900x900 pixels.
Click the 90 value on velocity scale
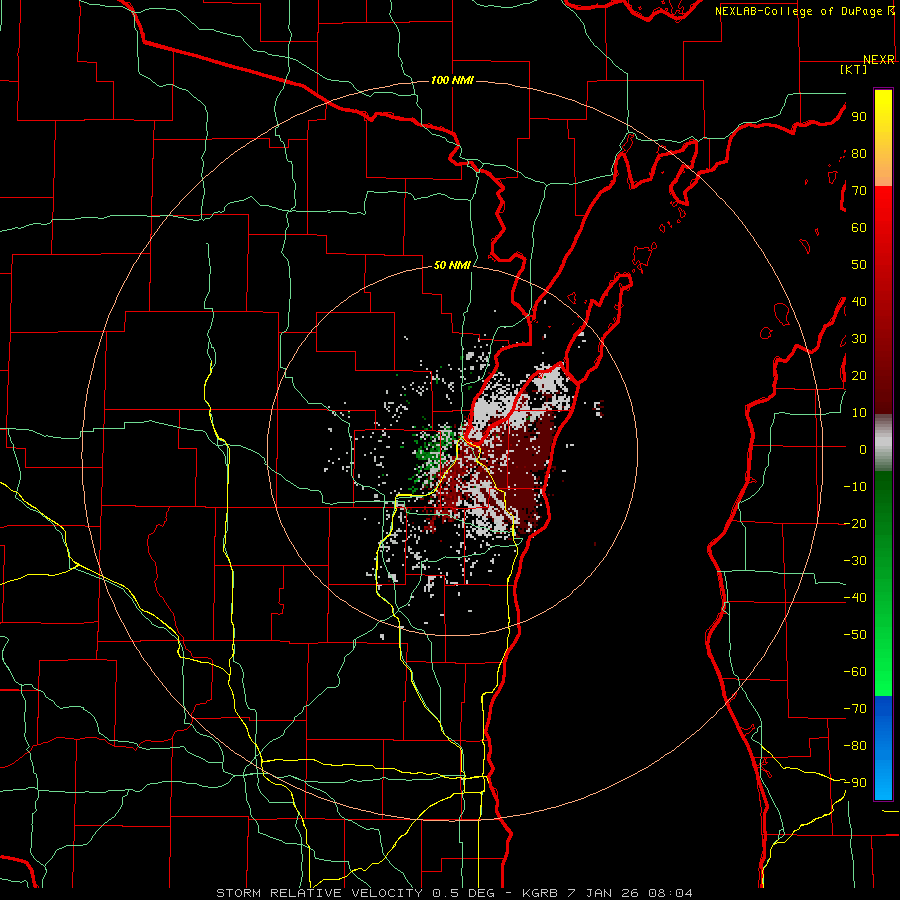pyautogui.click(x=859, y=117)
